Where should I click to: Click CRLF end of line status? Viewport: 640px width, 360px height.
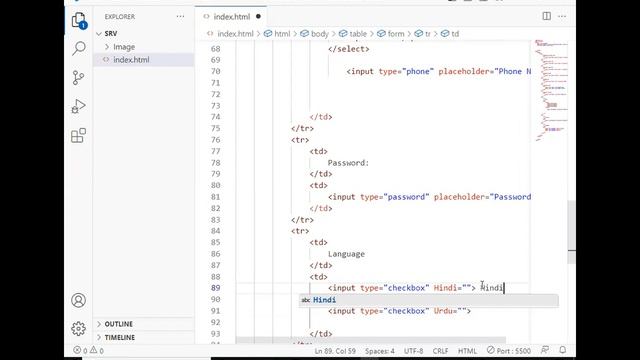click(440, 351)
